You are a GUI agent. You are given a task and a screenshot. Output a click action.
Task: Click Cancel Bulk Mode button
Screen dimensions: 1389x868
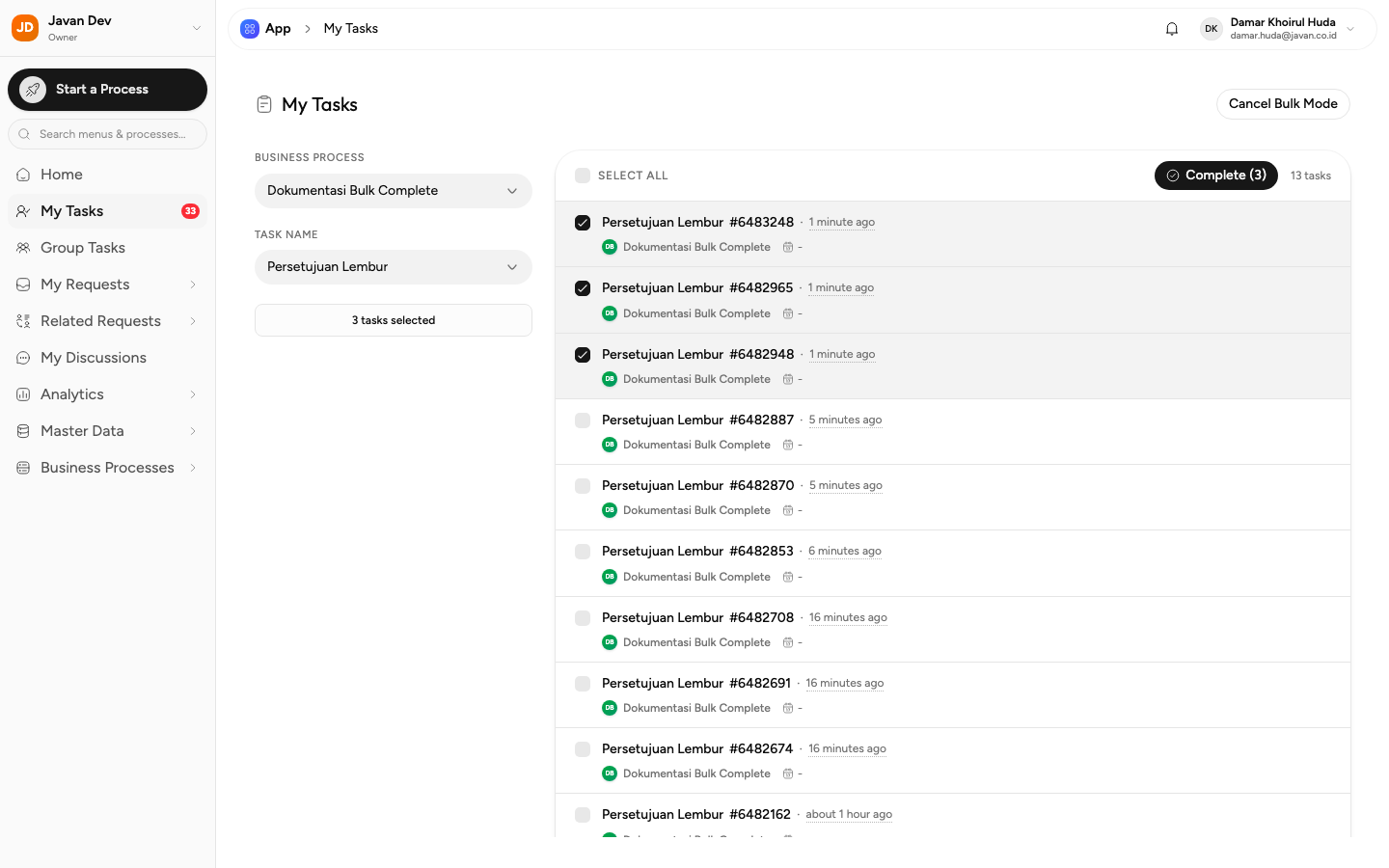tap(1283, 104)
